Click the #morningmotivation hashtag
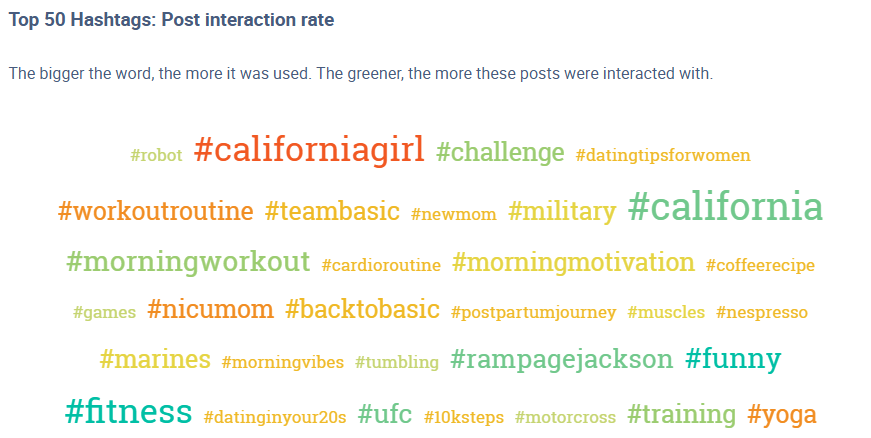871x438 pixels. click(x=573, y=263)
